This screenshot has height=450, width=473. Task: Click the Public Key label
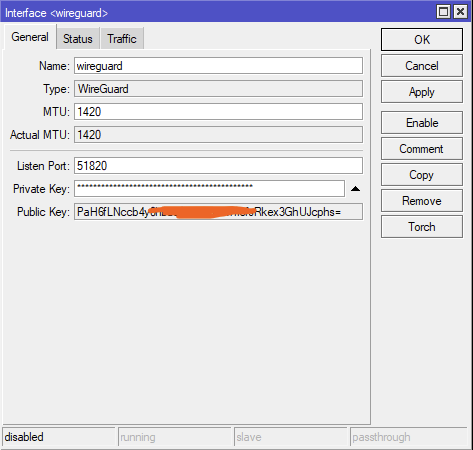pos(43,212)
